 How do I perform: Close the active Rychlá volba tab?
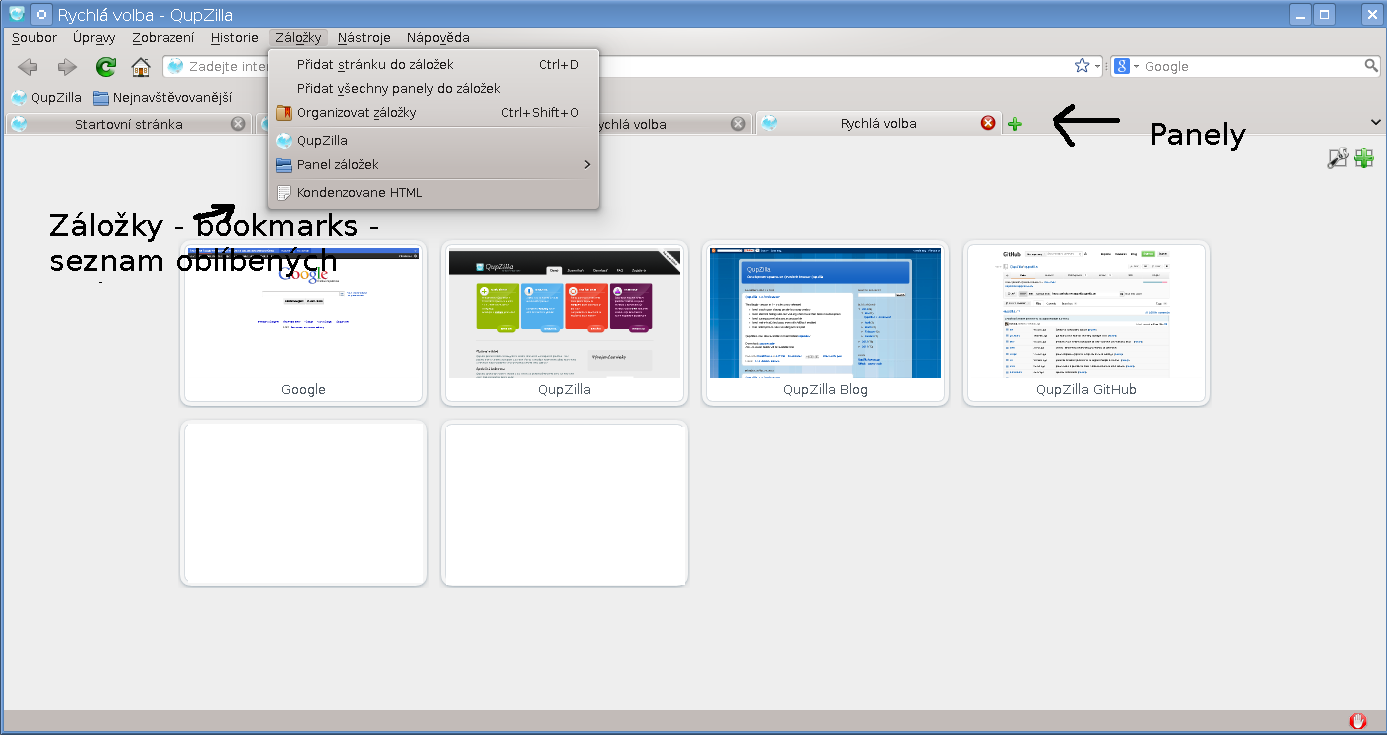(x=988, y=123)
